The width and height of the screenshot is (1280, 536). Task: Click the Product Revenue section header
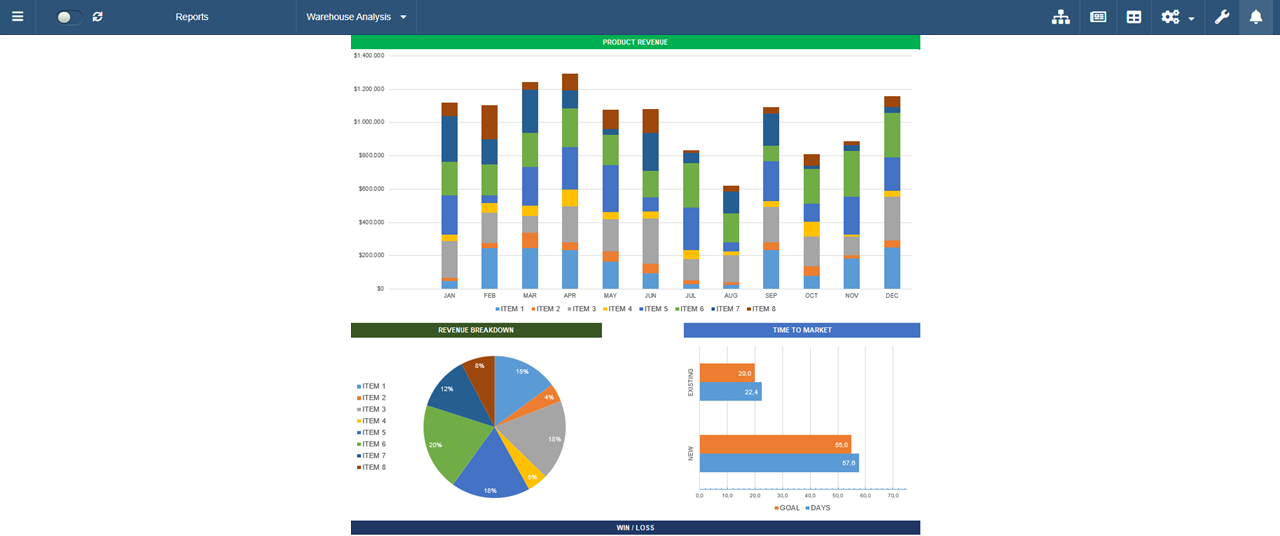[x=635, y=42]
